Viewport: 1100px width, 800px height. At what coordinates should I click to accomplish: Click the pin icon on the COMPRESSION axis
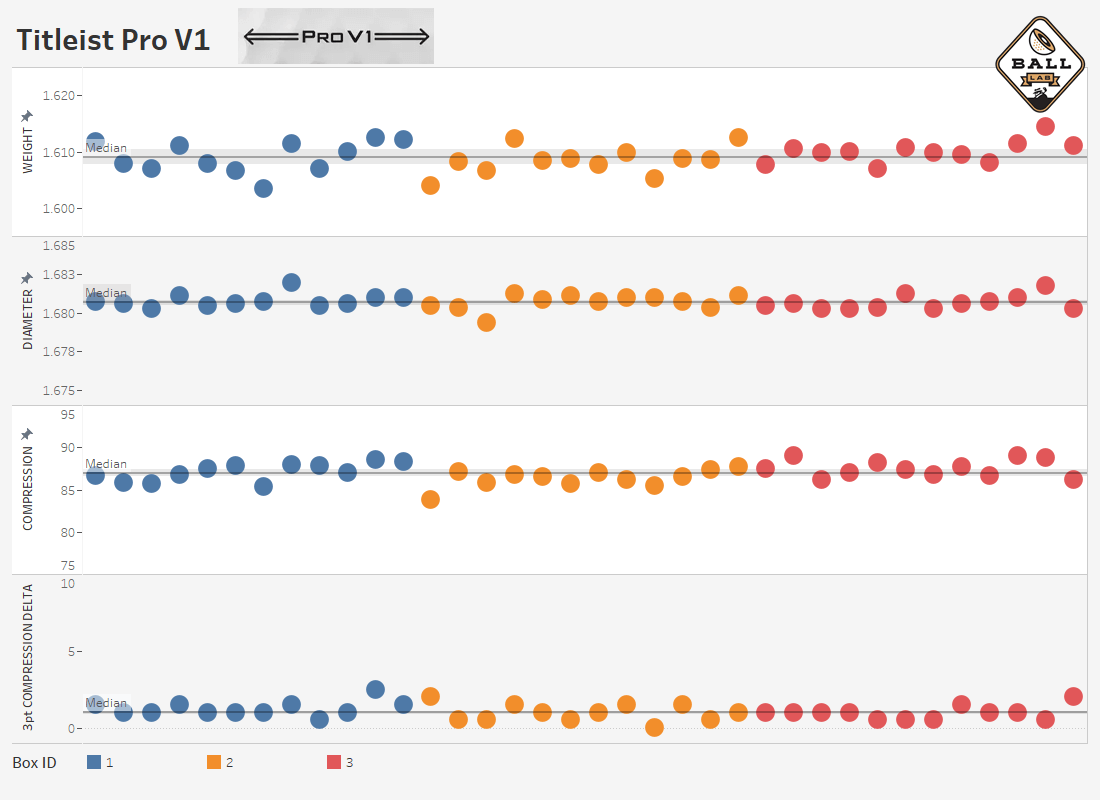coord(27,433)
